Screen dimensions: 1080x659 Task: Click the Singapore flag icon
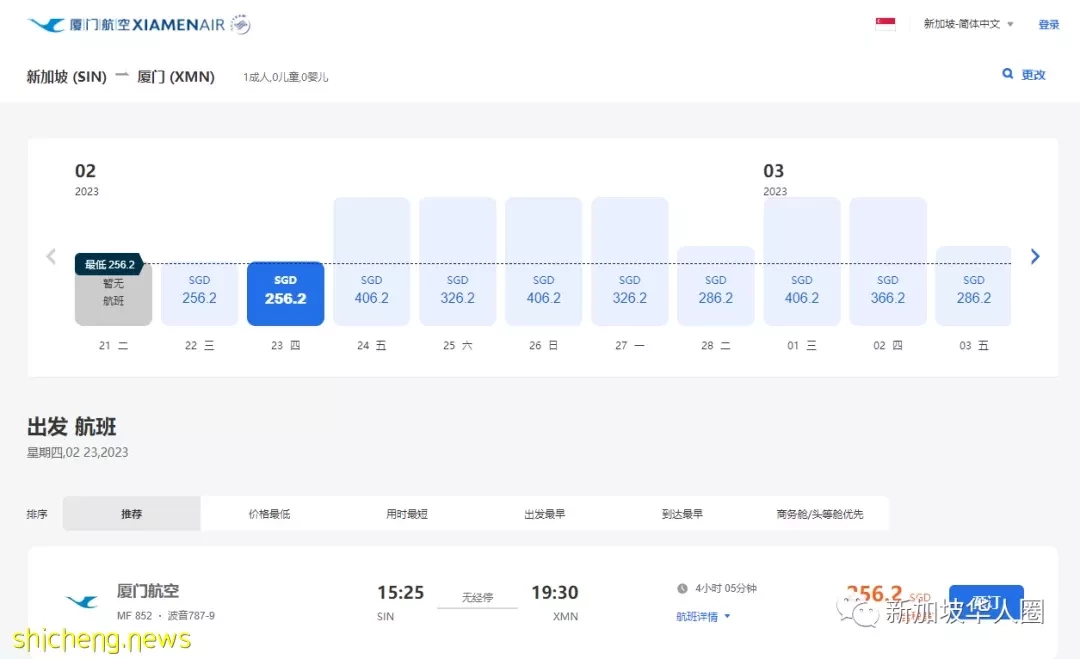[885, 24]
